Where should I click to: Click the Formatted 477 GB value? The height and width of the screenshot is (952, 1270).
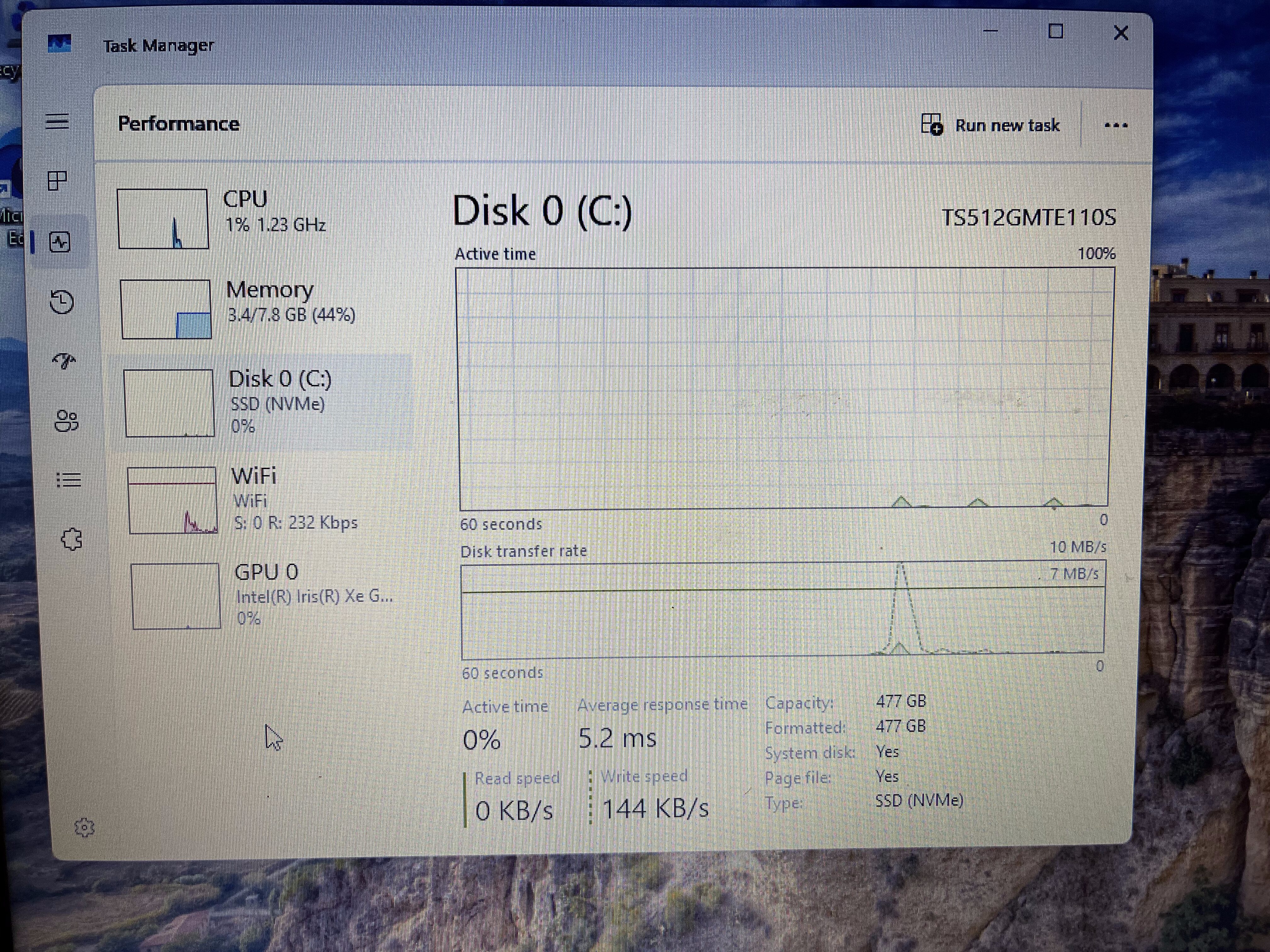(x=900, y=727)
